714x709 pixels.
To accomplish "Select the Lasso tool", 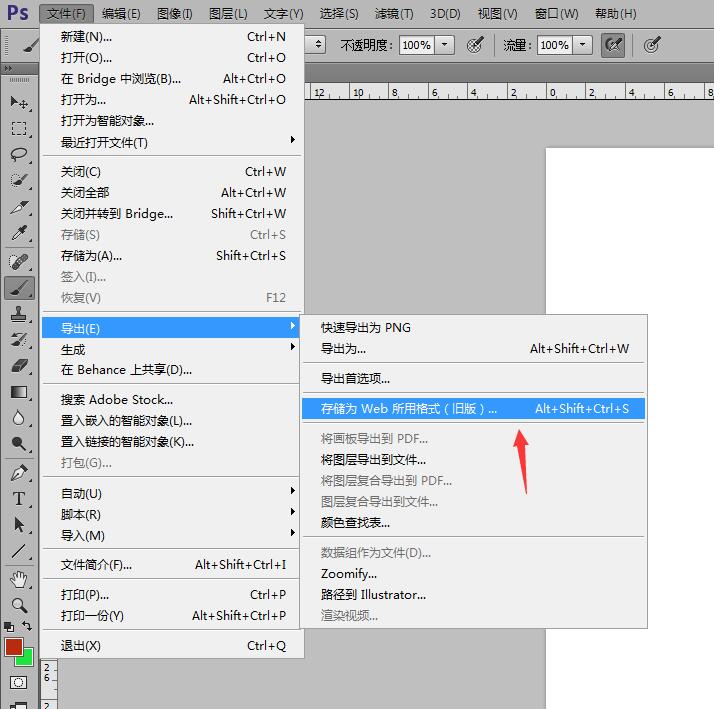I will [19, 154].
